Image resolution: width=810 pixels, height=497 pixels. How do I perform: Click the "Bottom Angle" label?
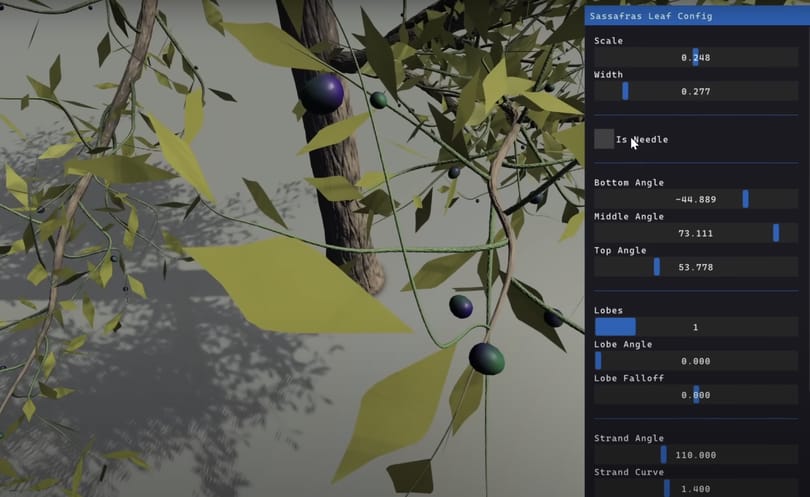click(629, 183)
